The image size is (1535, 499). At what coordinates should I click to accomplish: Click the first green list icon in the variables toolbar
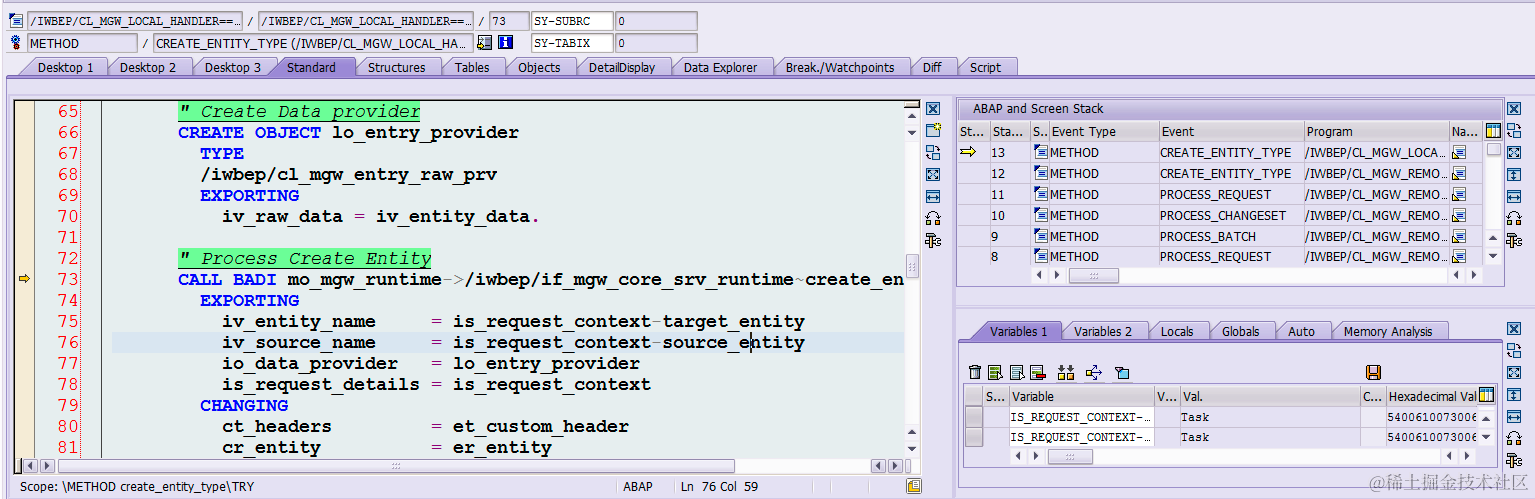click(x=995, y=372)
